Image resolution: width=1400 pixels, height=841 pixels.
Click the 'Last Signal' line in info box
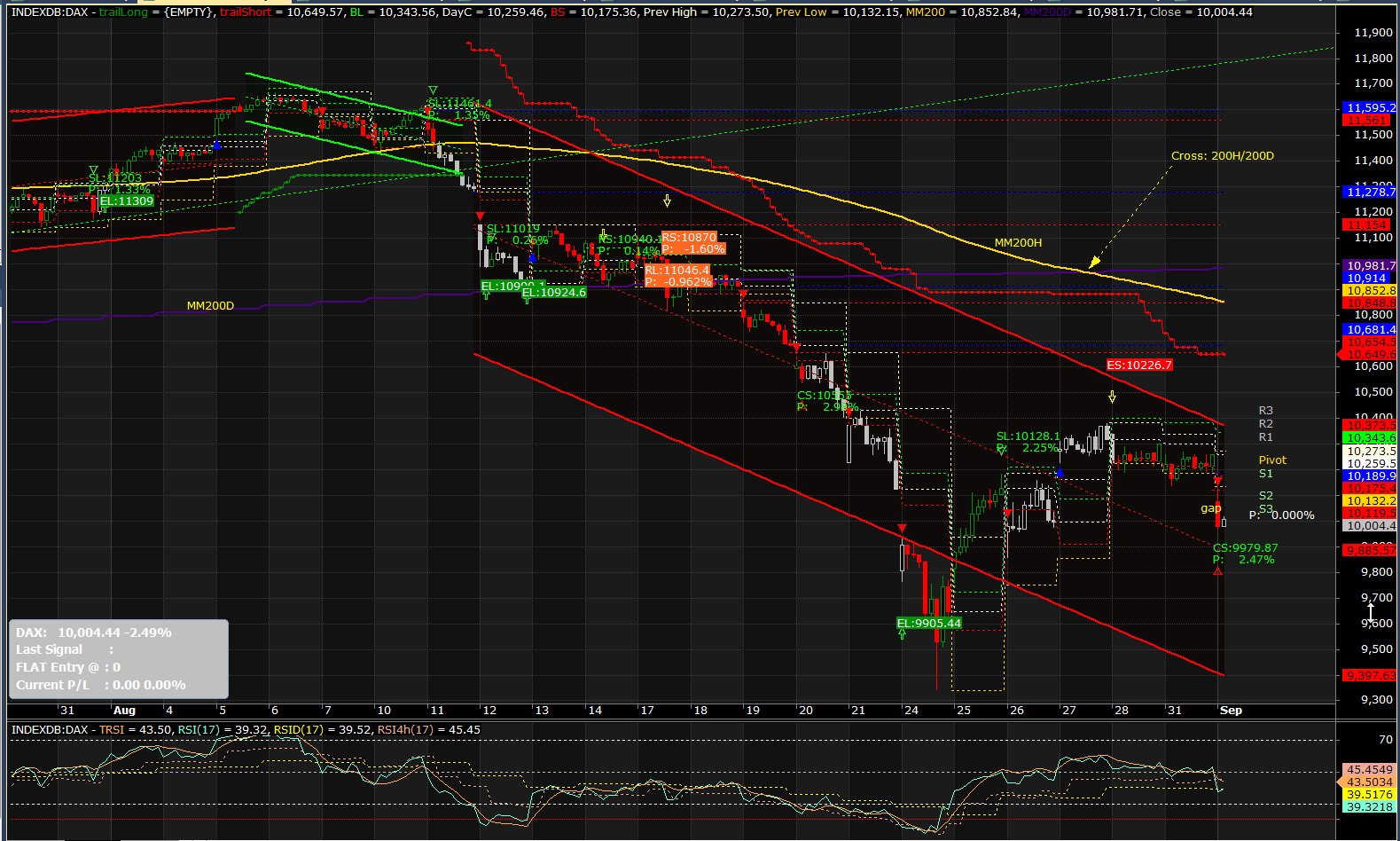click(x=65, y=649)
